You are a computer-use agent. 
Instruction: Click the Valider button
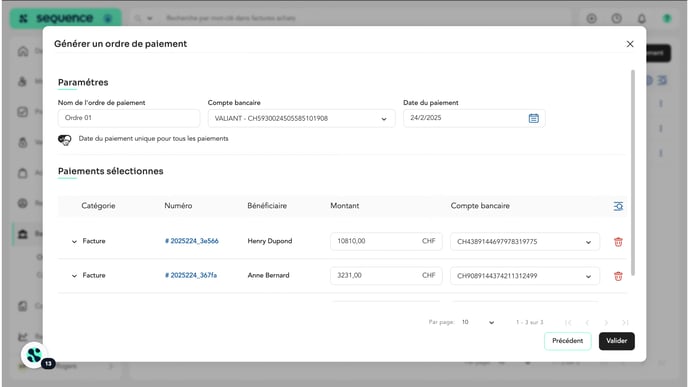click(x=616, y=341)
